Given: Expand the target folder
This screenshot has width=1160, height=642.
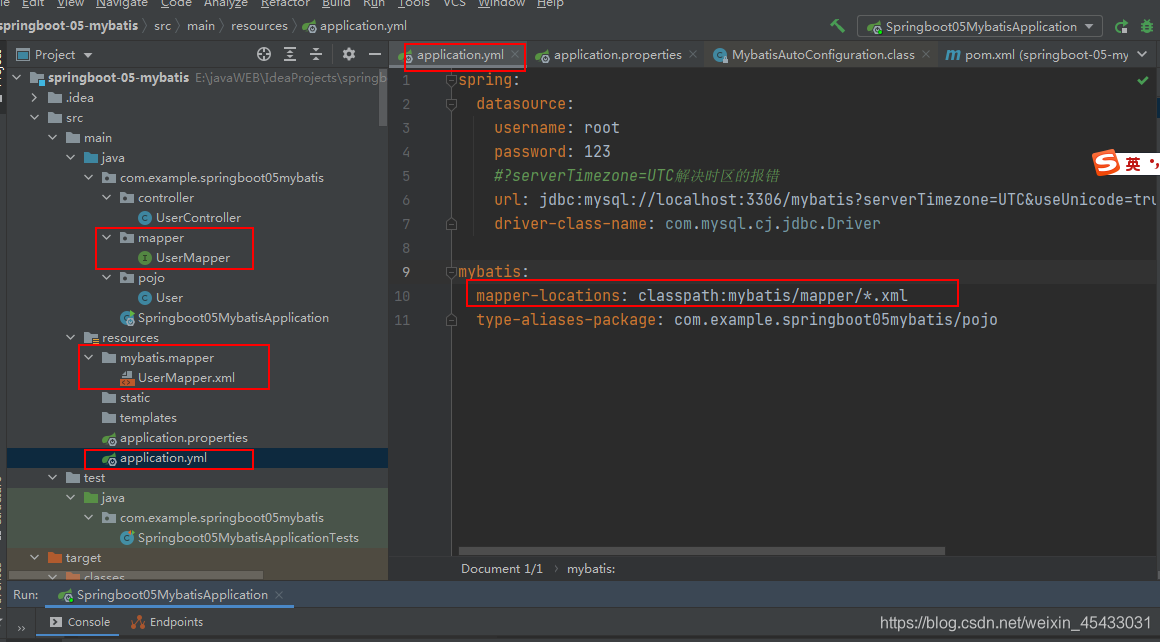Looking at the screenshot, I should [x=34, y=557].
